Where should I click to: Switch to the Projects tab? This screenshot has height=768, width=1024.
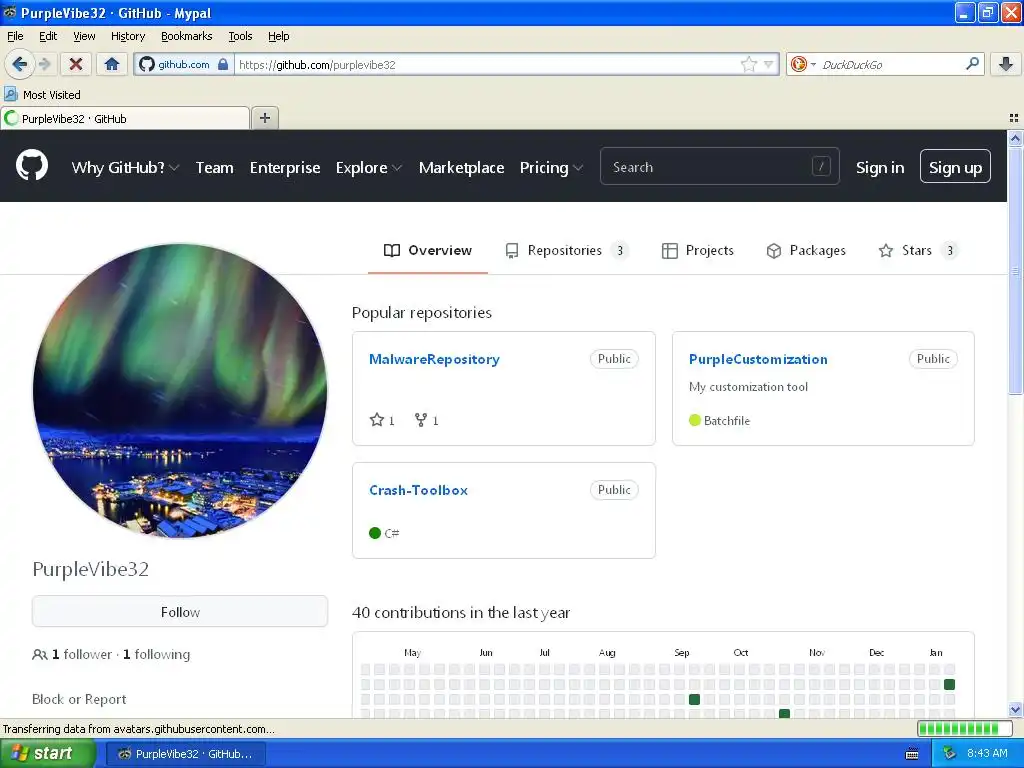697,251
